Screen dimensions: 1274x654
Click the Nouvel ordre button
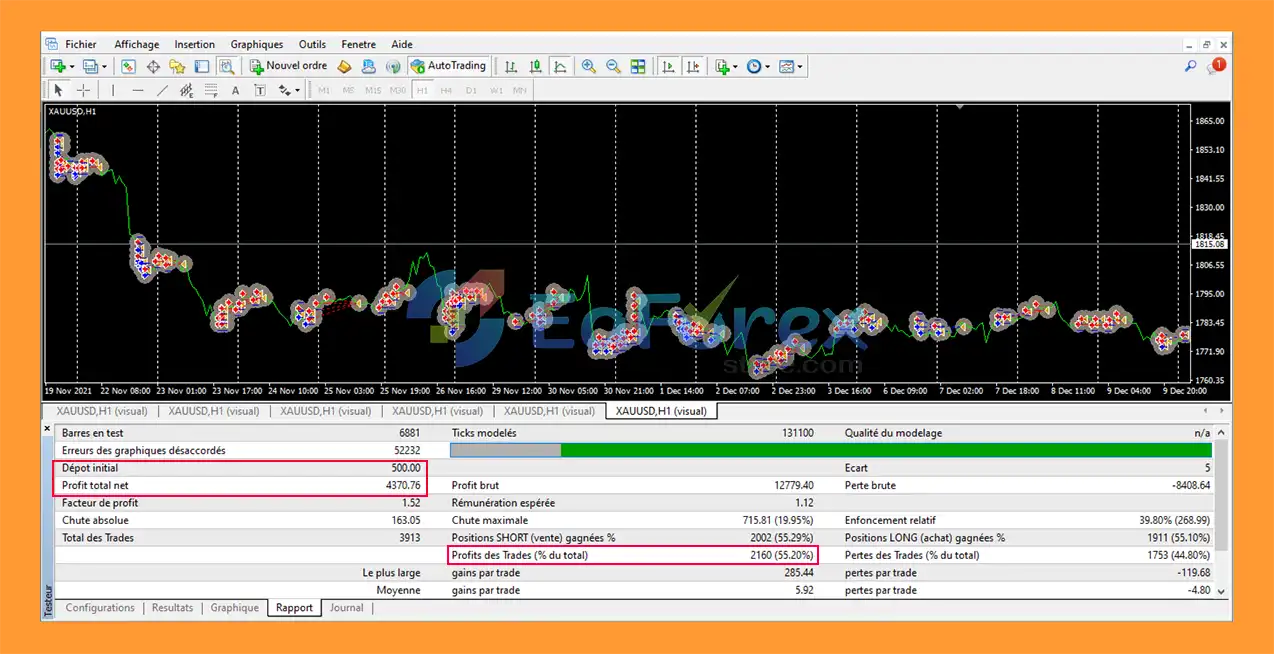tap(288, 67)
